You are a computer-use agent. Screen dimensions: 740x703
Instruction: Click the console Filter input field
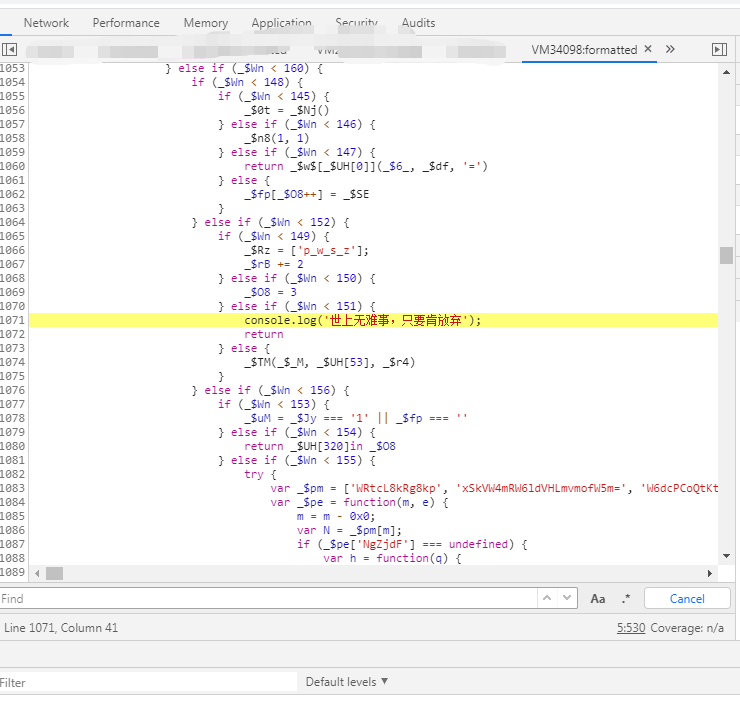tap(150, 682)
